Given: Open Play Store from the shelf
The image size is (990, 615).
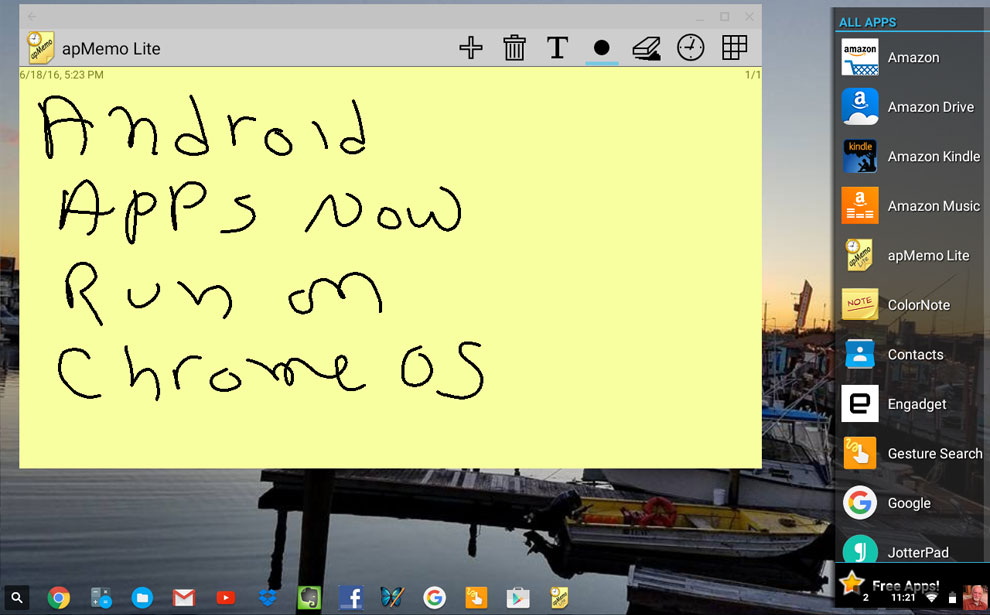Looking at the screenshot, I should click(518, 597).
